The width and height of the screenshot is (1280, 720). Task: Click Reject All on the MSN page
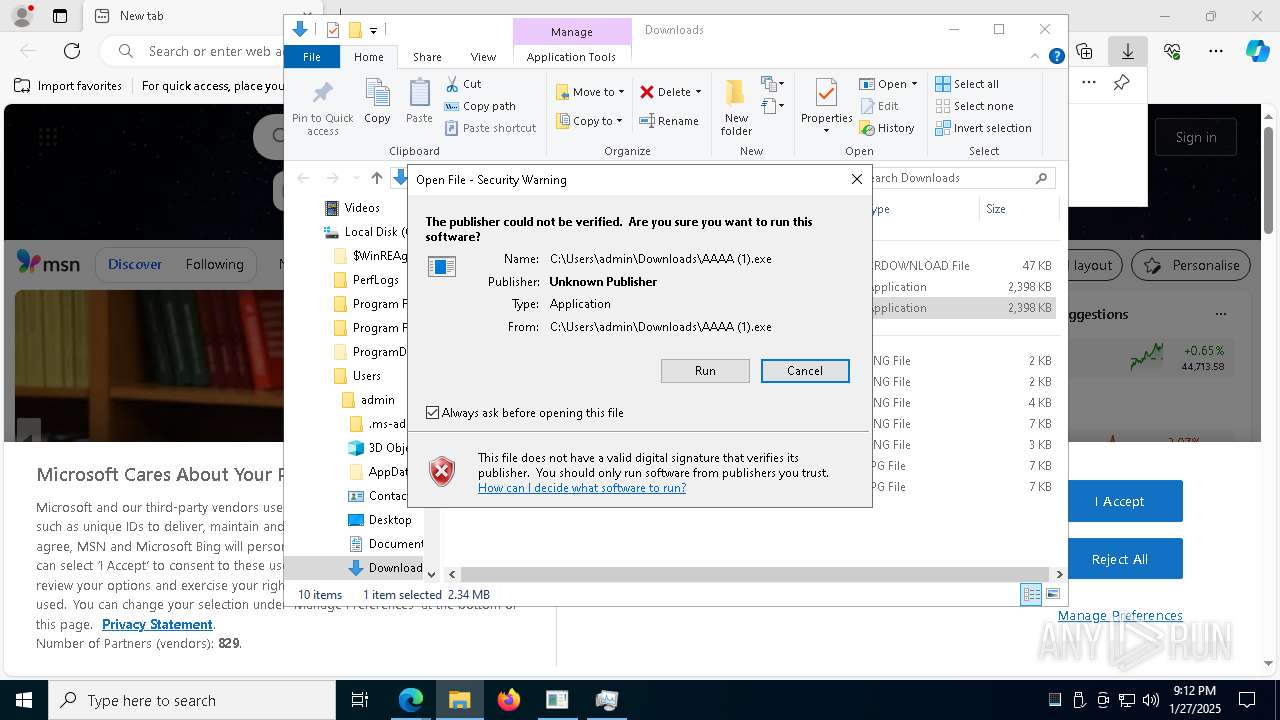[x=1119, y=559]
